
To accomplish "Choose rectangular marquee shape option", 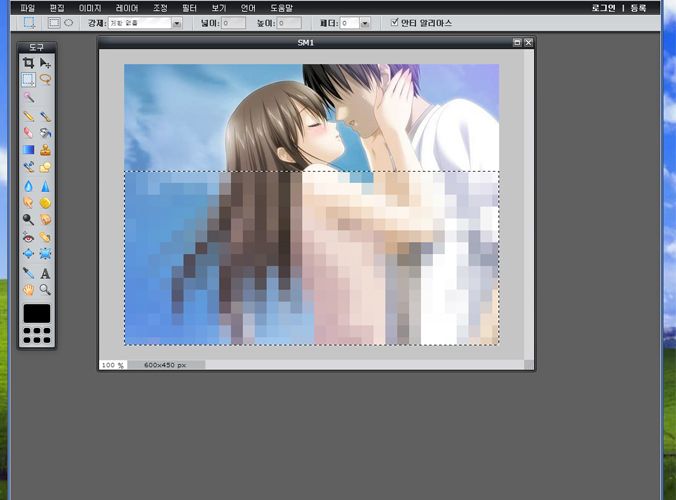I will [x=54, y=23].
